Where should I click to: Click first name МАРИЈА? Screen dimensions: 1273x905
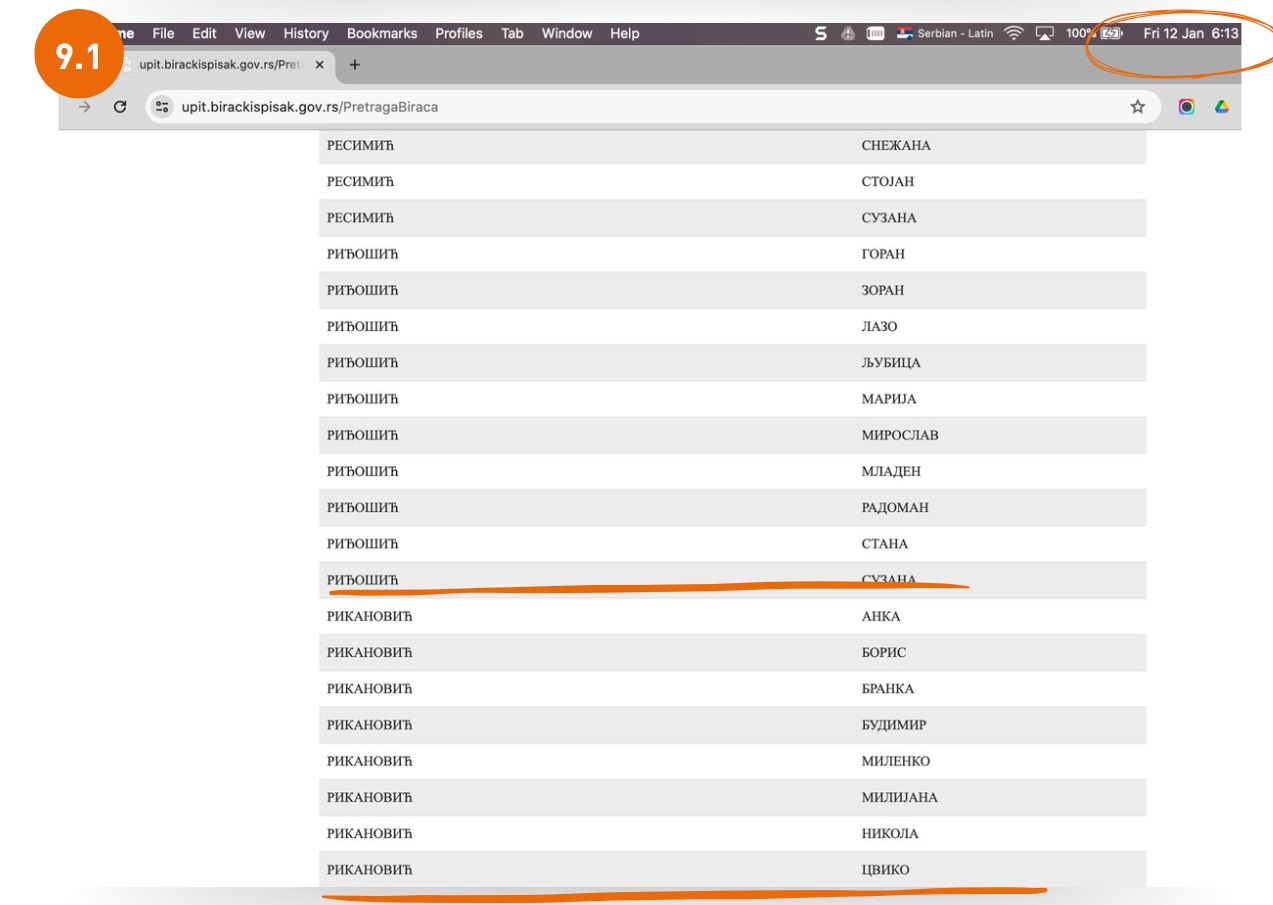(x=889, y=399)
